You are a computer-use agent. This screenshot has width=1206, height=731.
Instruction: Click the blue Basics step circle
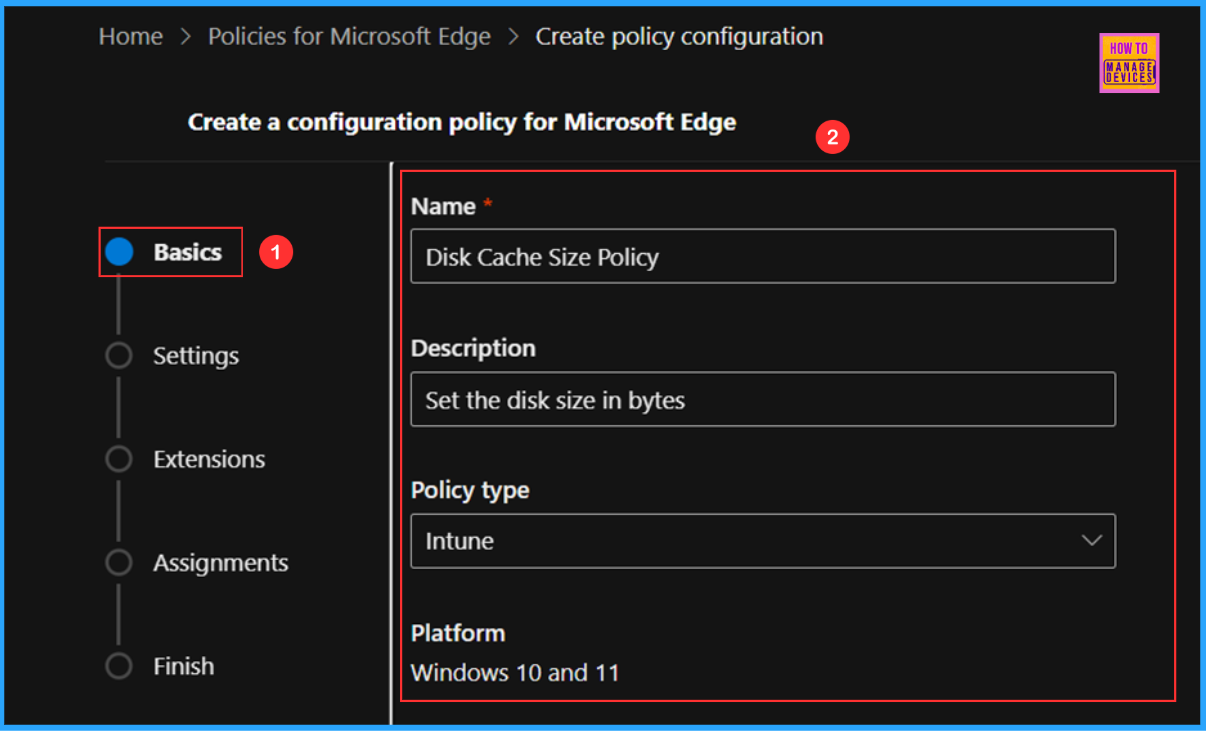[x=119, y=252]
